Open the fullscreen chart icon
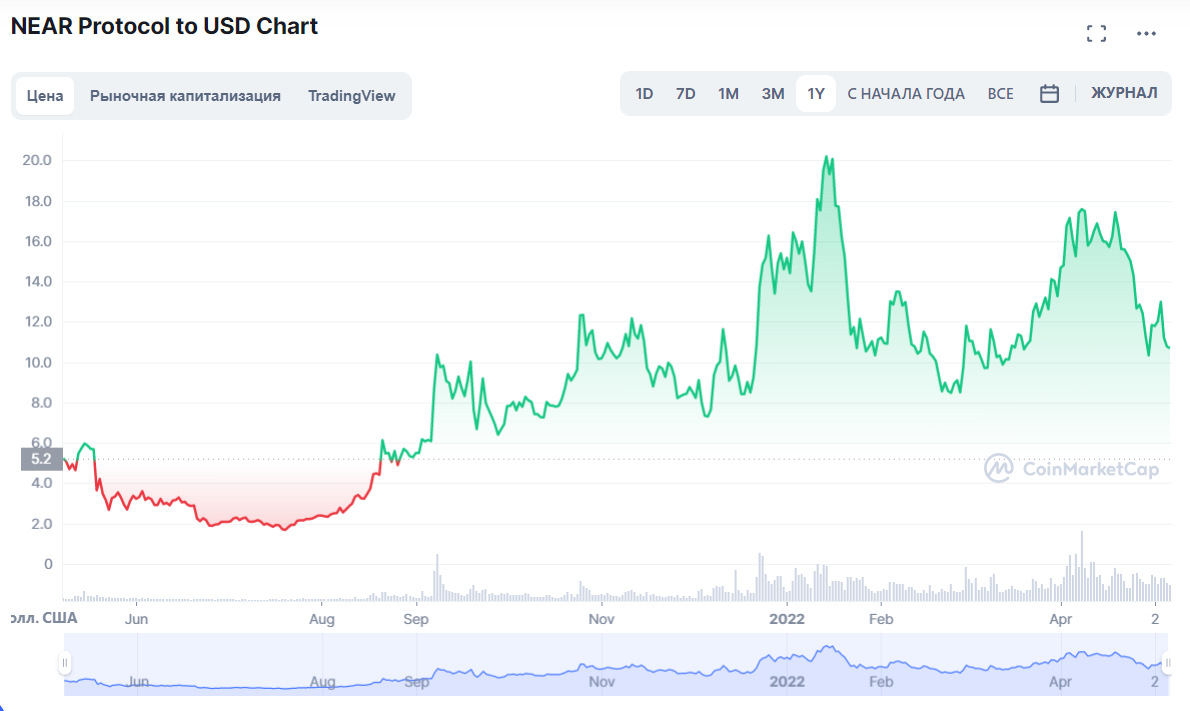The image size is (1190, 711). point(1096,33)
